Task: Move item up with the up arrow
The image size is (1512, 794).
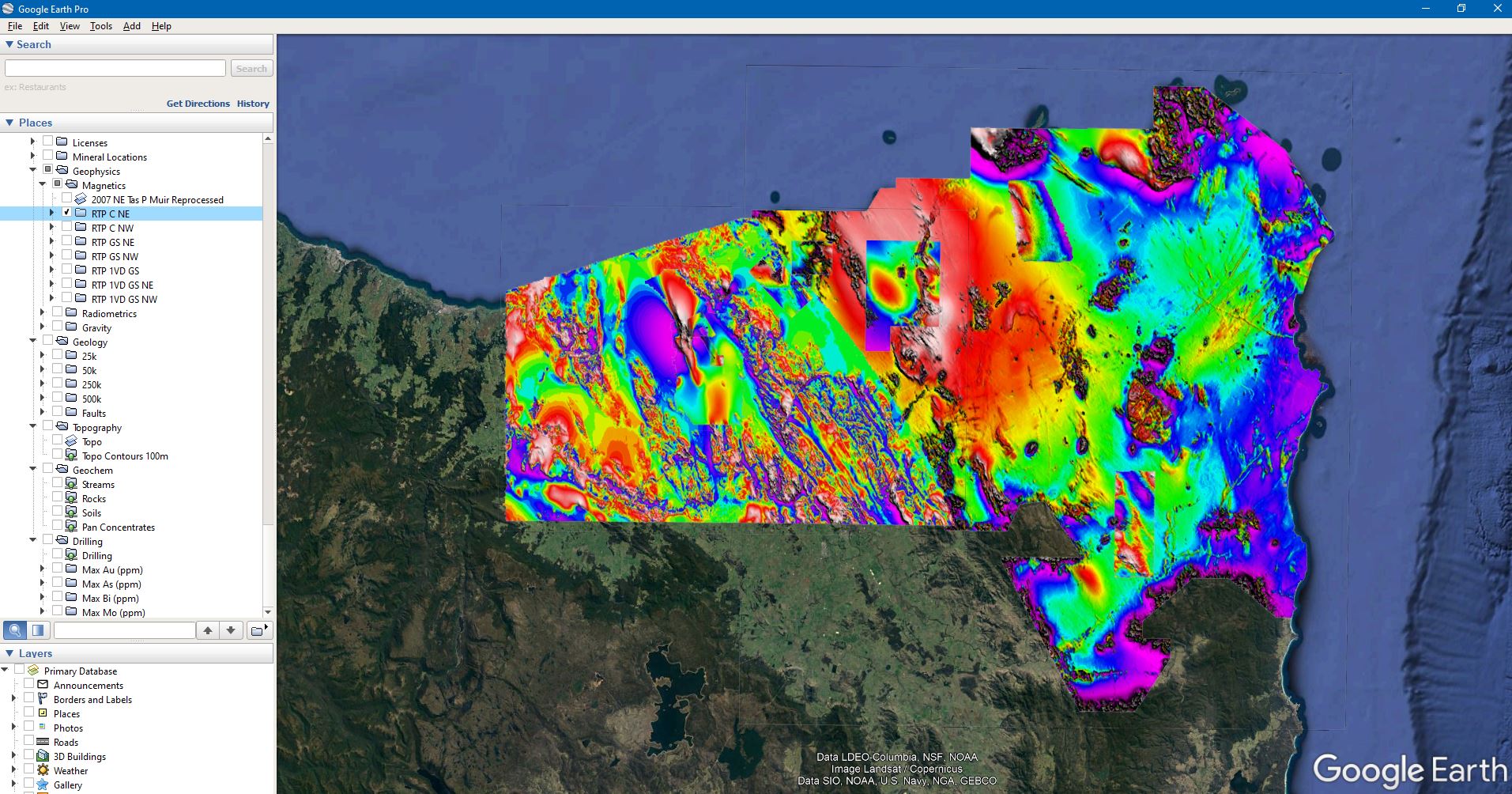Action: tap(208, 630)
